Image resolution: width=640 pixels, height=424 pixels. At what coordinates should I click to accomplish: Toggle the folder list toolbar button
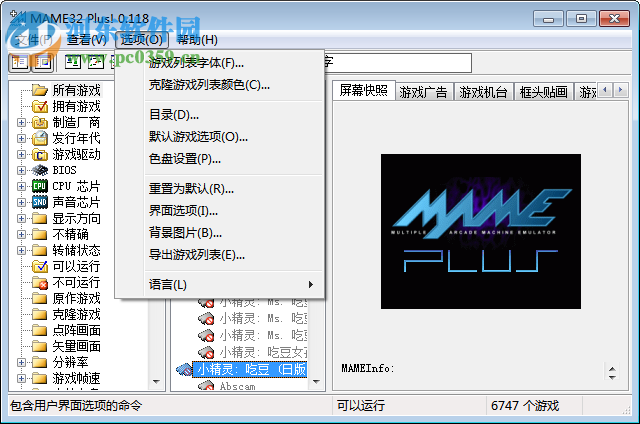pos(19,62)
